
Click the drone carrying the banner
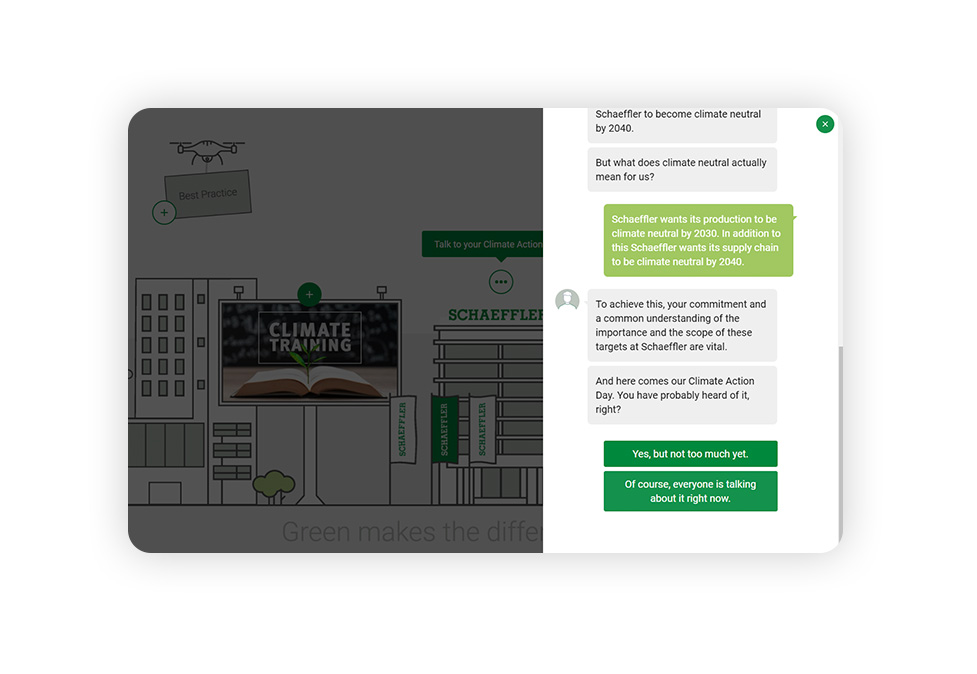click(x=205, y=148)
